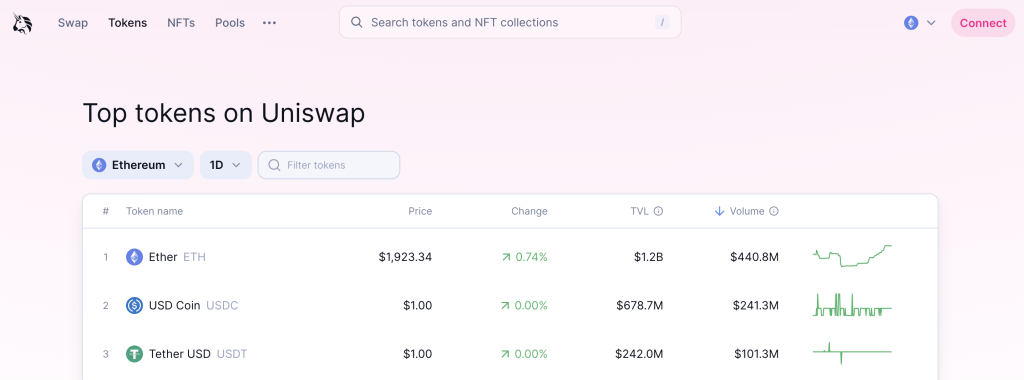The width and height of the screenshot is (1024, 380).
Task: Open the Ether ETH token row
Action: [510, 257]
